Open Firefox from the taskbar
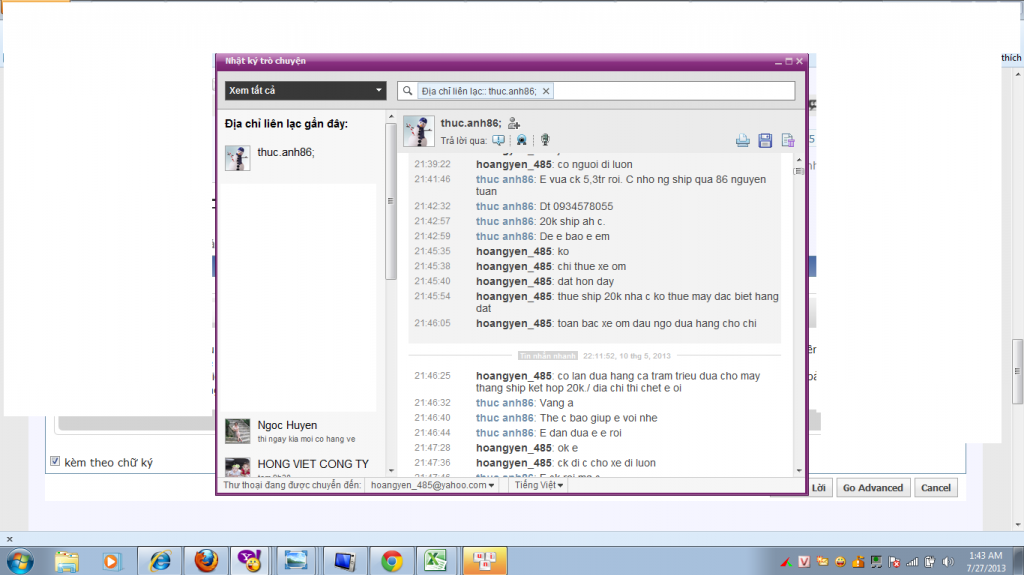 coord(206,560)
